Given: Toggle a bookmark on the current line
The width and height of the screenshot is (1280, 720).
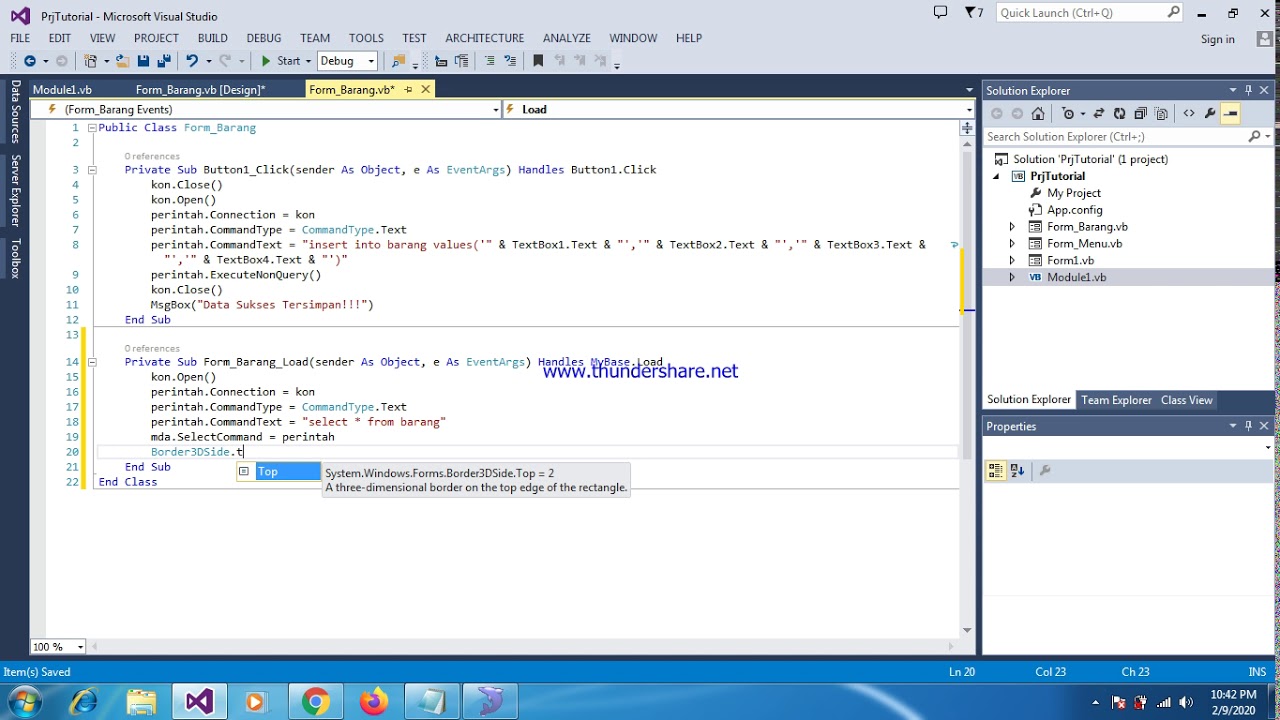Looking at the screenshot, I should 538,61.
